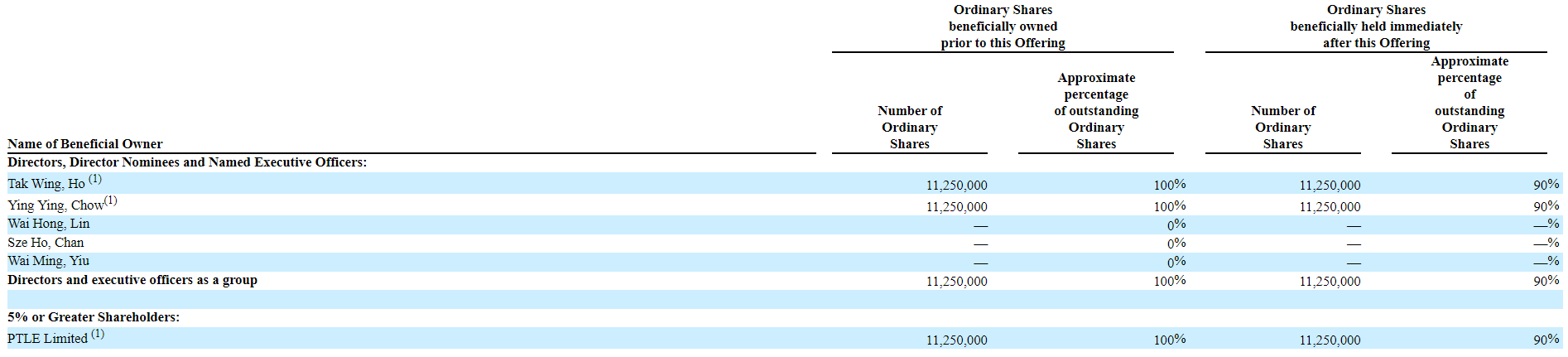Click the footnote (1) beside Tak Wing, Ho
The width and height of the screenshot is (1568, 357).
tap(95, 179)
